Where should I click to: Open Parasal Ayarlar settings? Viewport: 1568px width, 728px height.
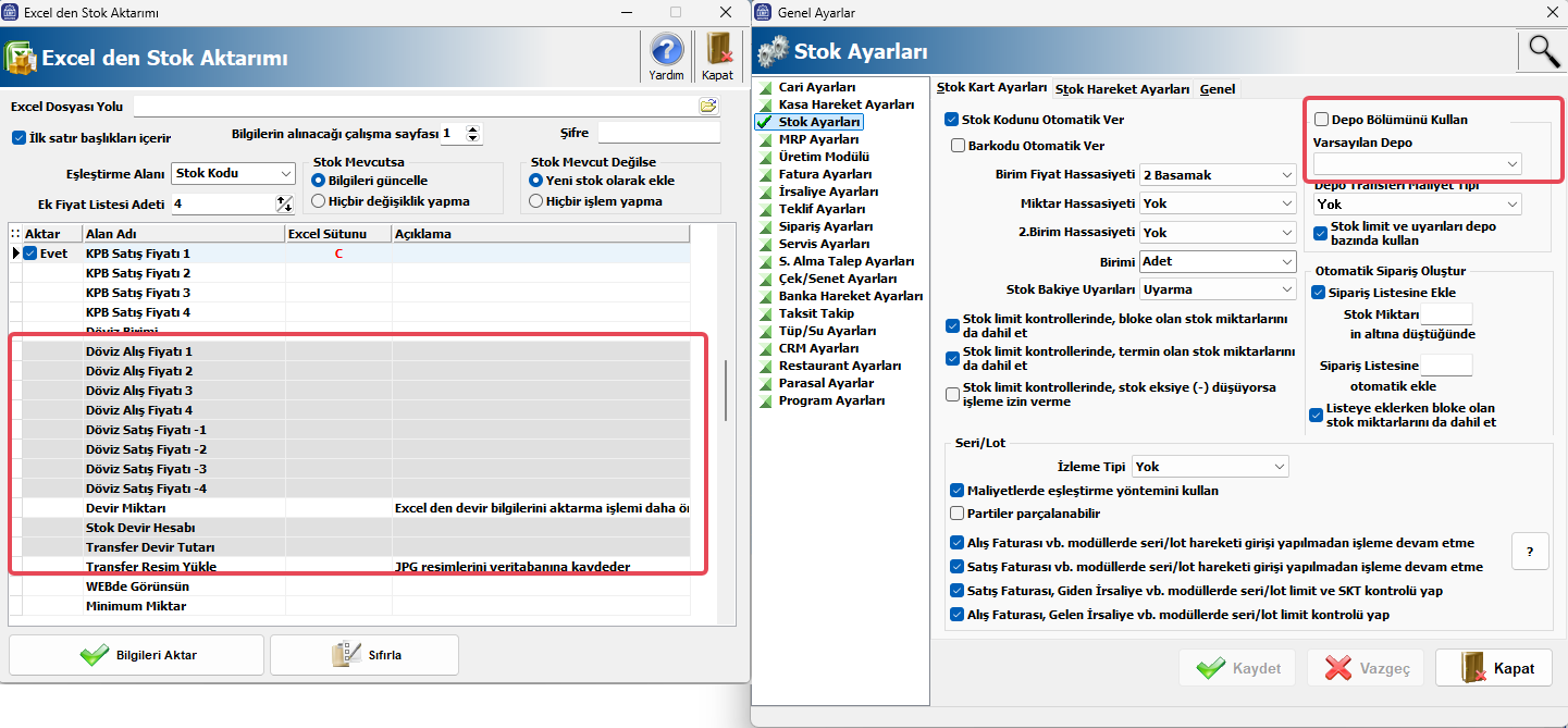coord(826,383)
